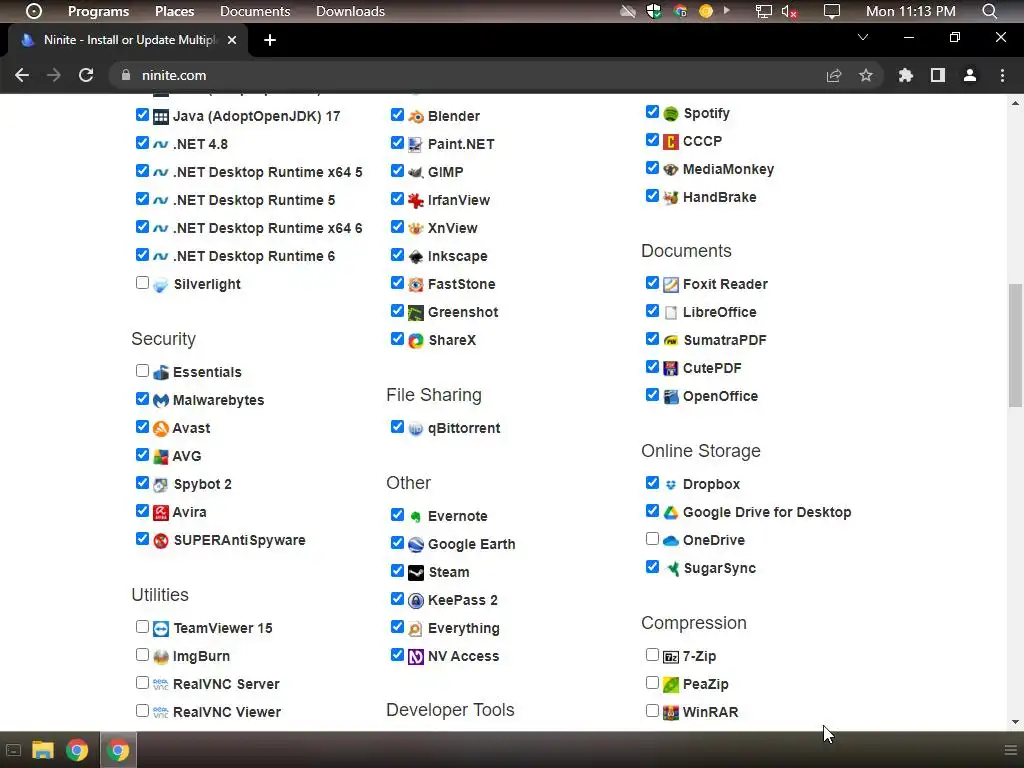Click the ShareX app icon
This screenshot has height=768, width=1024.
pyautogui.click(x=415, y=341)
